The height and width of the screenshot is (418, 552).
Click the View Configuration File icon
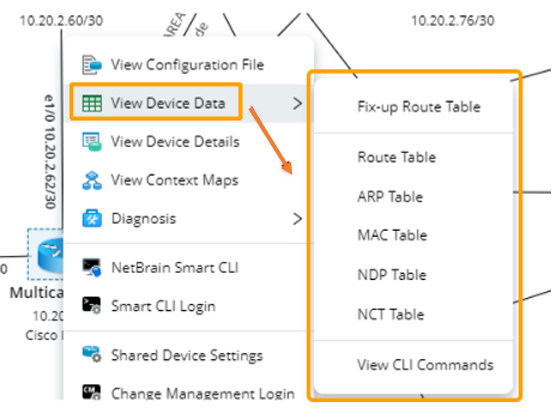pos(92,65)
